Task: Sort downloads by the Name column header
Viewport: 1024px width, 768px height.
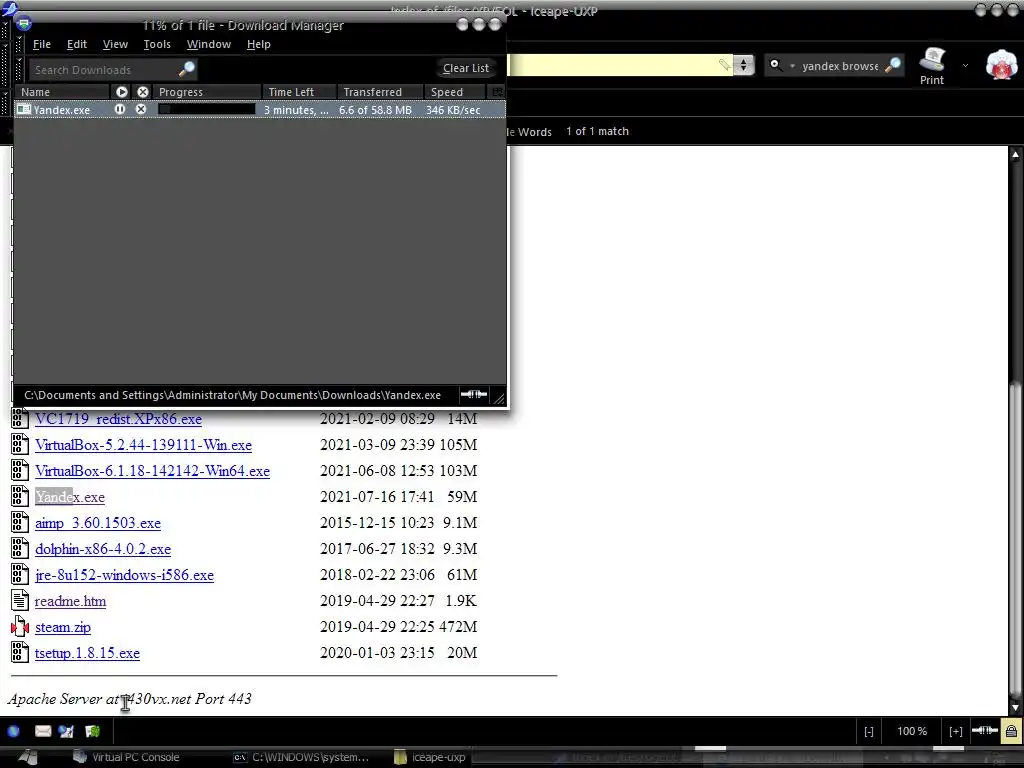Action: point(63,92)
